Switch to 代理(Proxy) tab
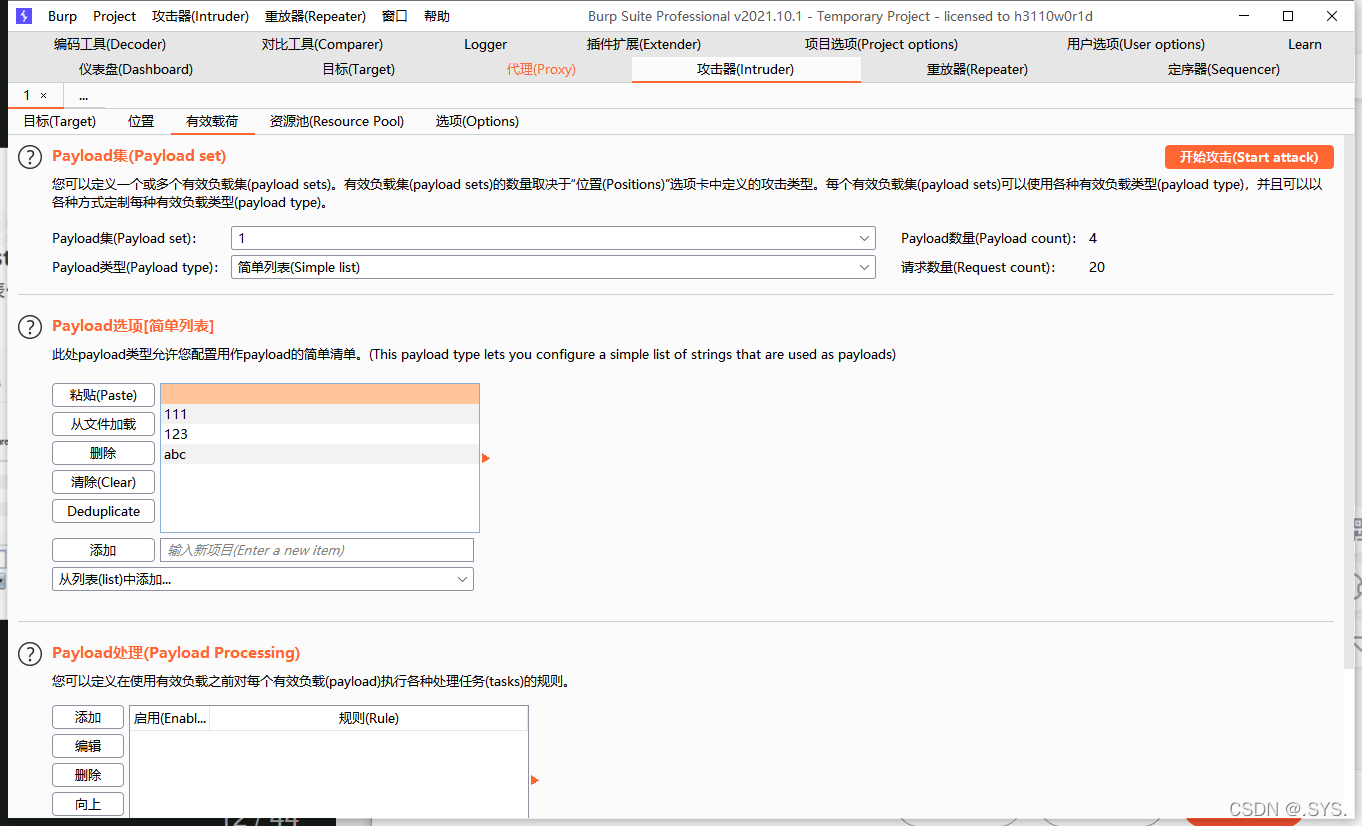Viewport: 1362px width, 826px height. pyautogui.click(x=541, y=69)
